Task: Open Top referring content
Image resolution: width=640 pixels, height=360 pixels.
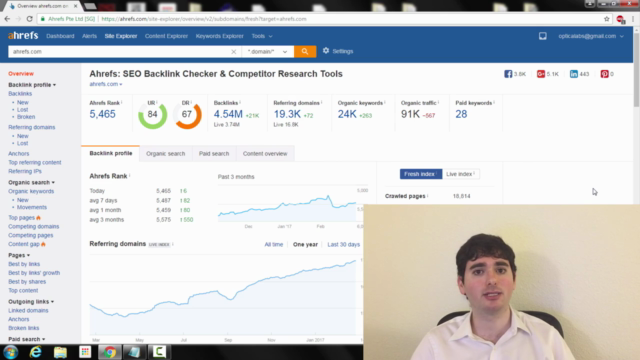Action: [x=35, y=162]
